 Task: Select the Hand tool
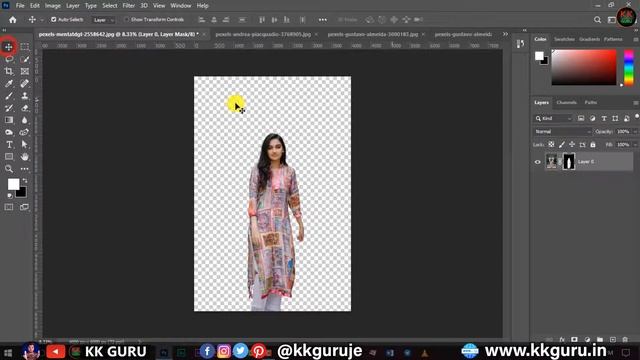tap(25, 157)
